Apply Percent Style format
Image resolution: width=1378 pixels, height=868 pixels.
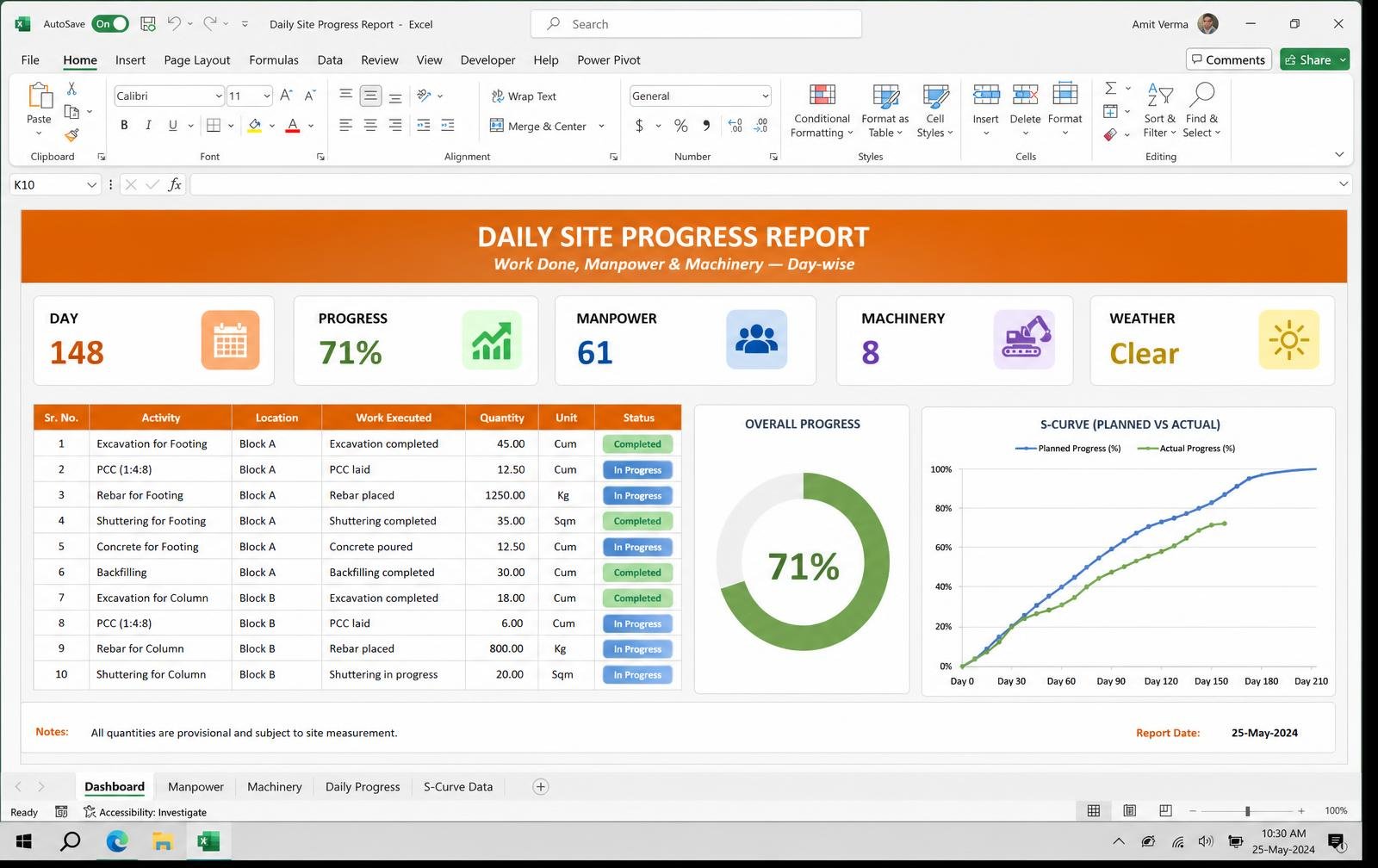pyautogui.click(x=680, y=126)
